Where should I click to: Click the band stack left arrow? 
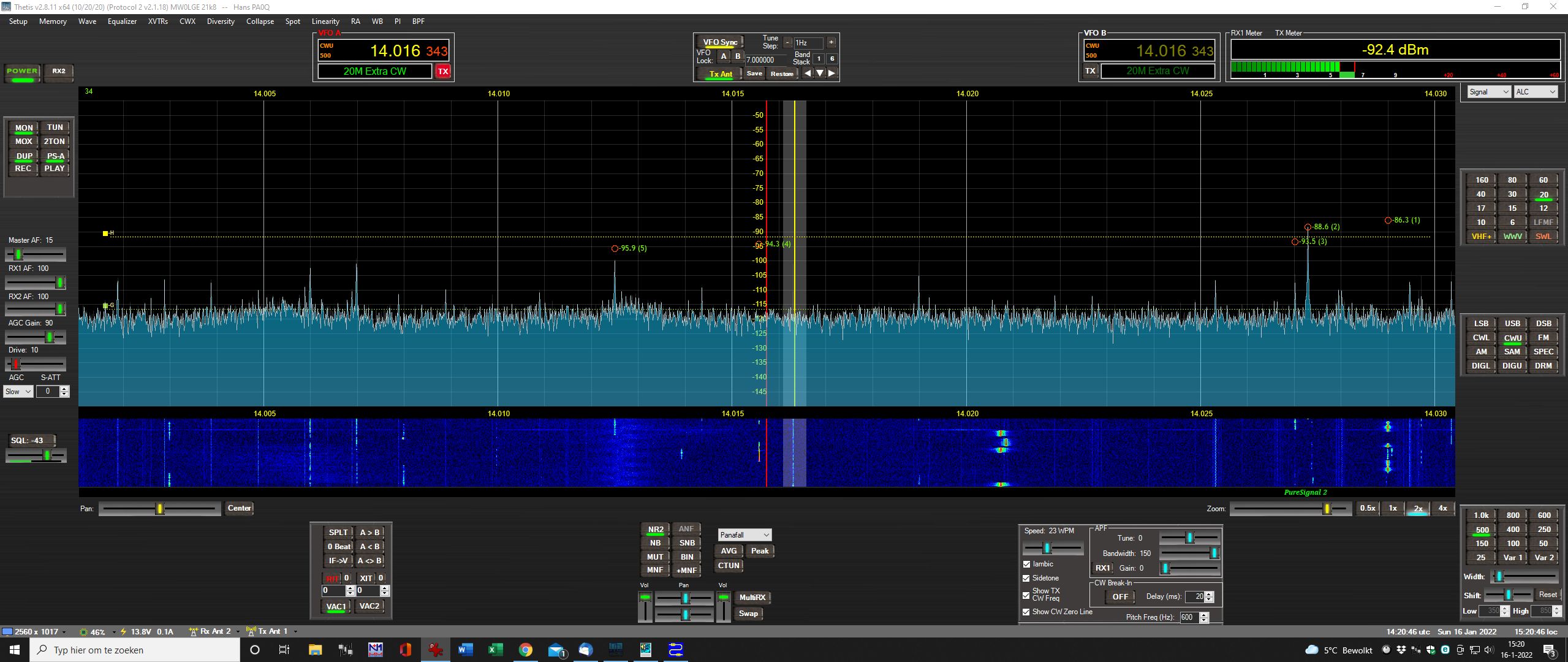point(808,74)
